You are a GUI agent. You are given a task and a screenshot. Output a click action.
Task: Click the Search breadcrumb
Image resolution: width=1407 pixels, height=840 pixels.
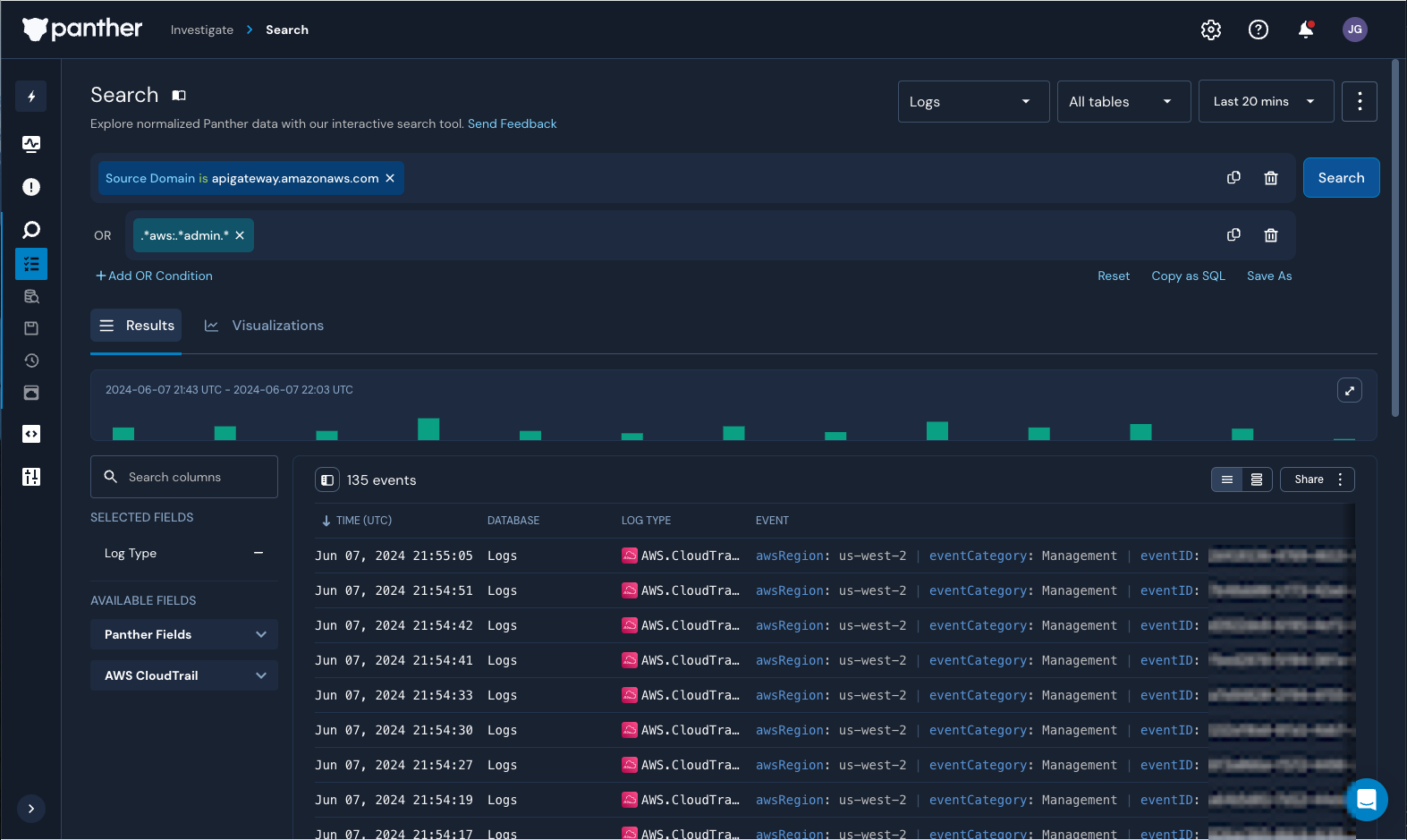click(x=287, y=30)
